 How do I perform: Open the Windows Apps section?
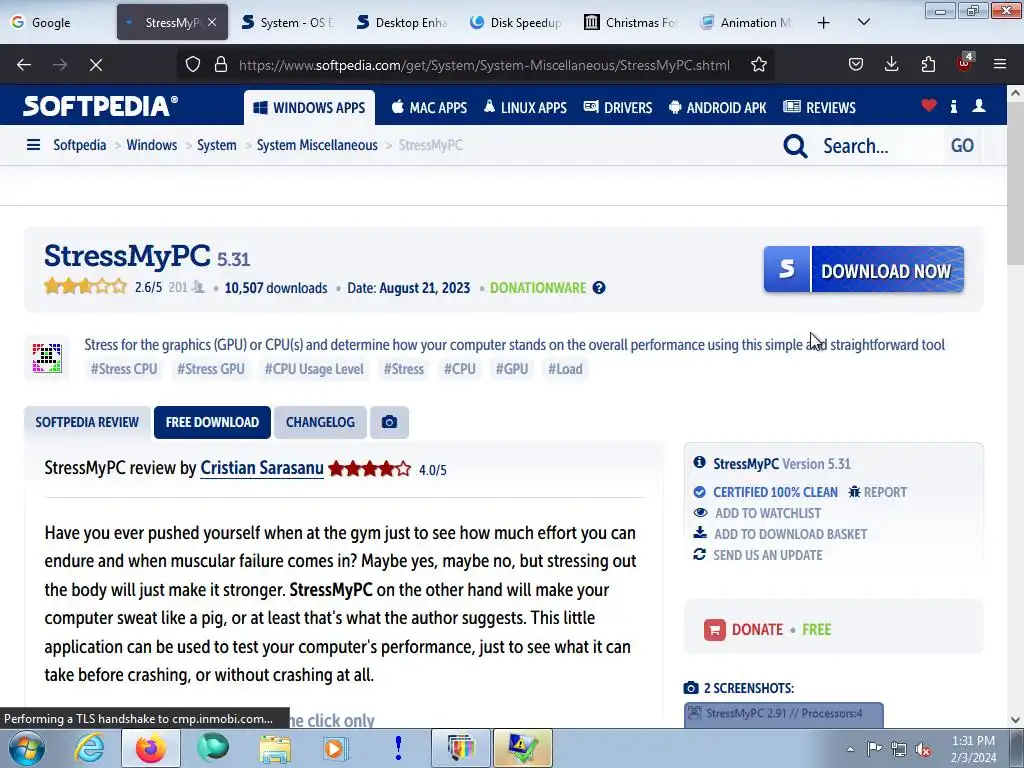[310, 108]
